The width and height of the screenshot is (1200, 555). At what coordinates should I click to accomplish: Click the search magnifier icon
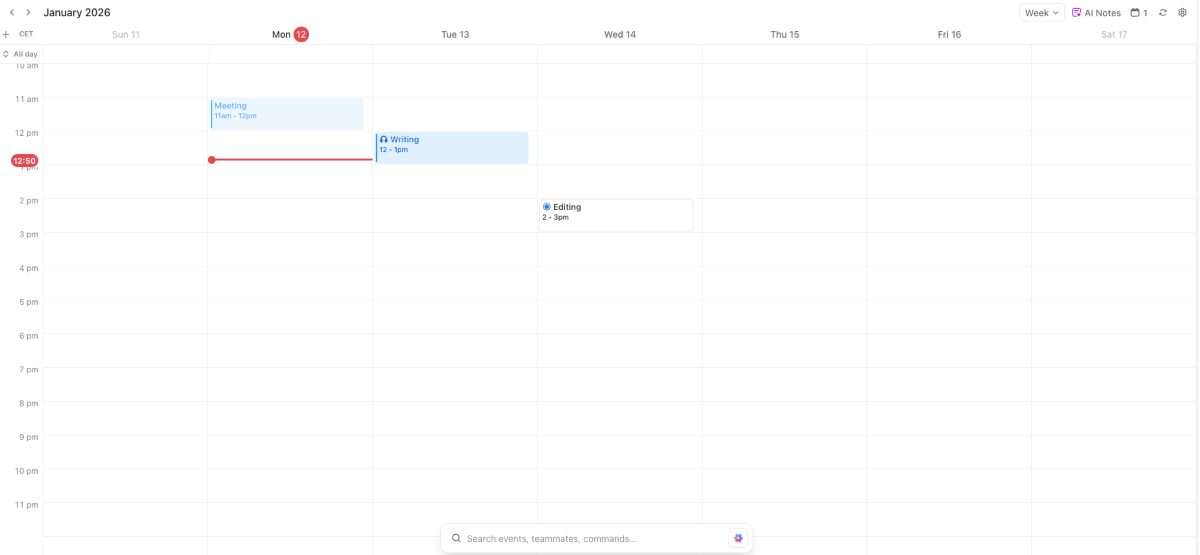(x=456, y=538)
